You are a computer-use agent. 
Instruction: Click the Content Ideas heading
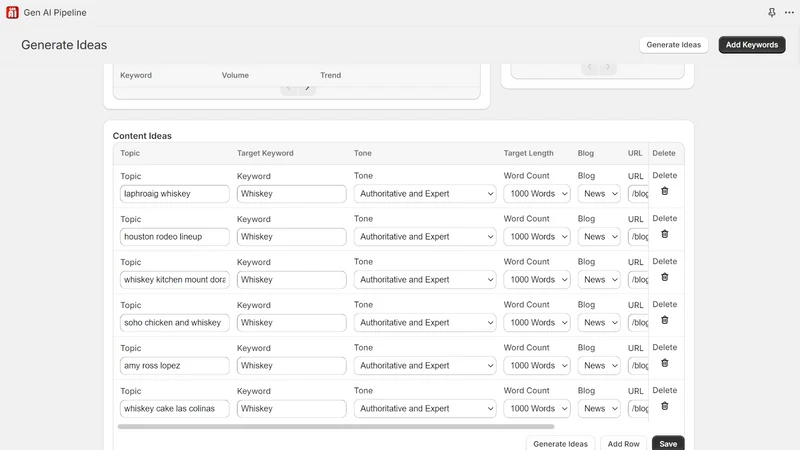(142, 136)
